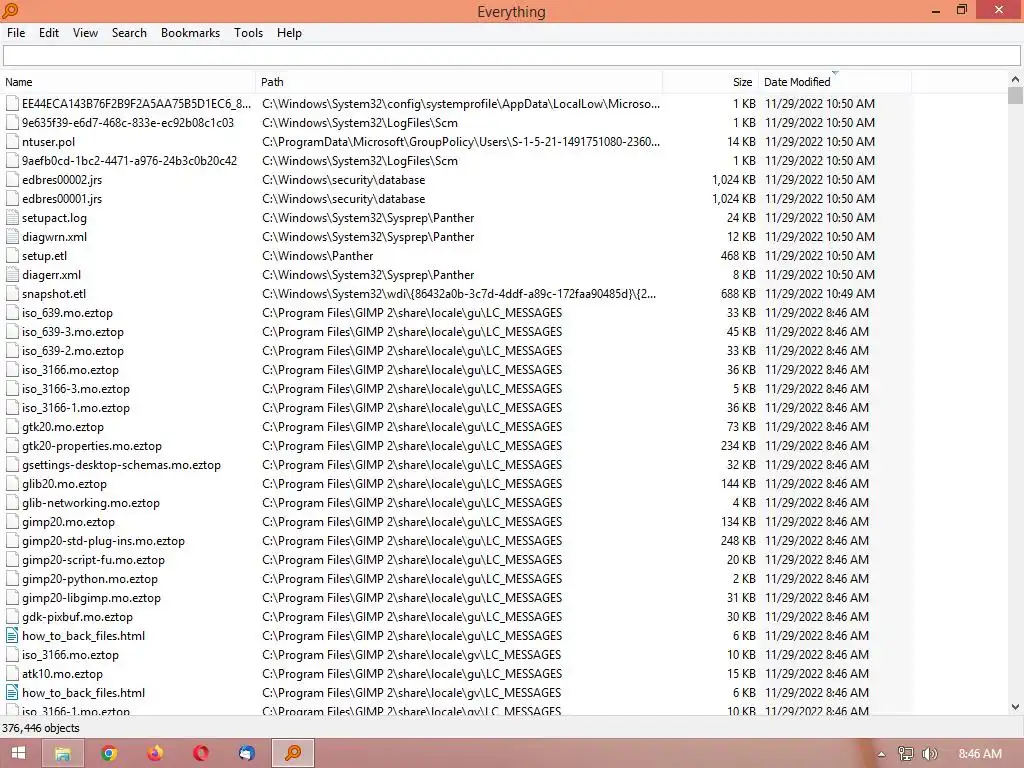This screenshot has height=768, width=1024.
Task: Select file glib-networking.mo.eztop
Action: [91, 503]
